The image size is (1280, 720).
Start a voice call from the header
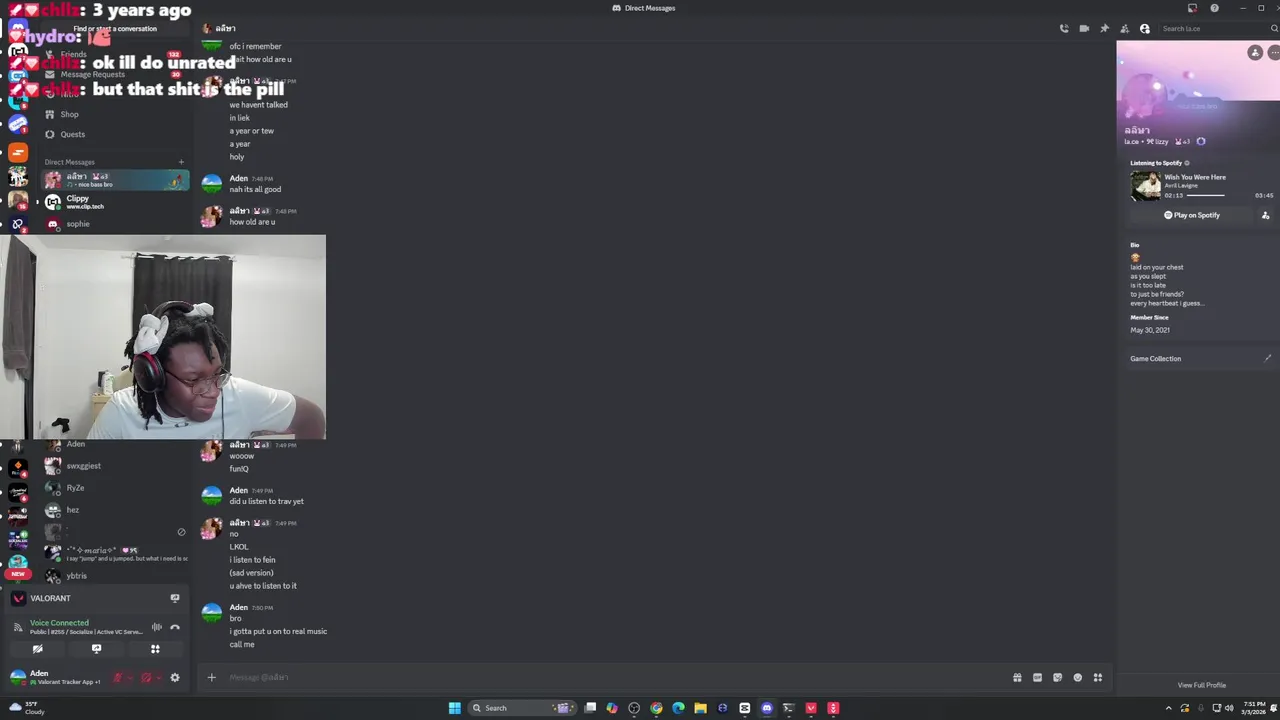click(x=1064, y=29)
